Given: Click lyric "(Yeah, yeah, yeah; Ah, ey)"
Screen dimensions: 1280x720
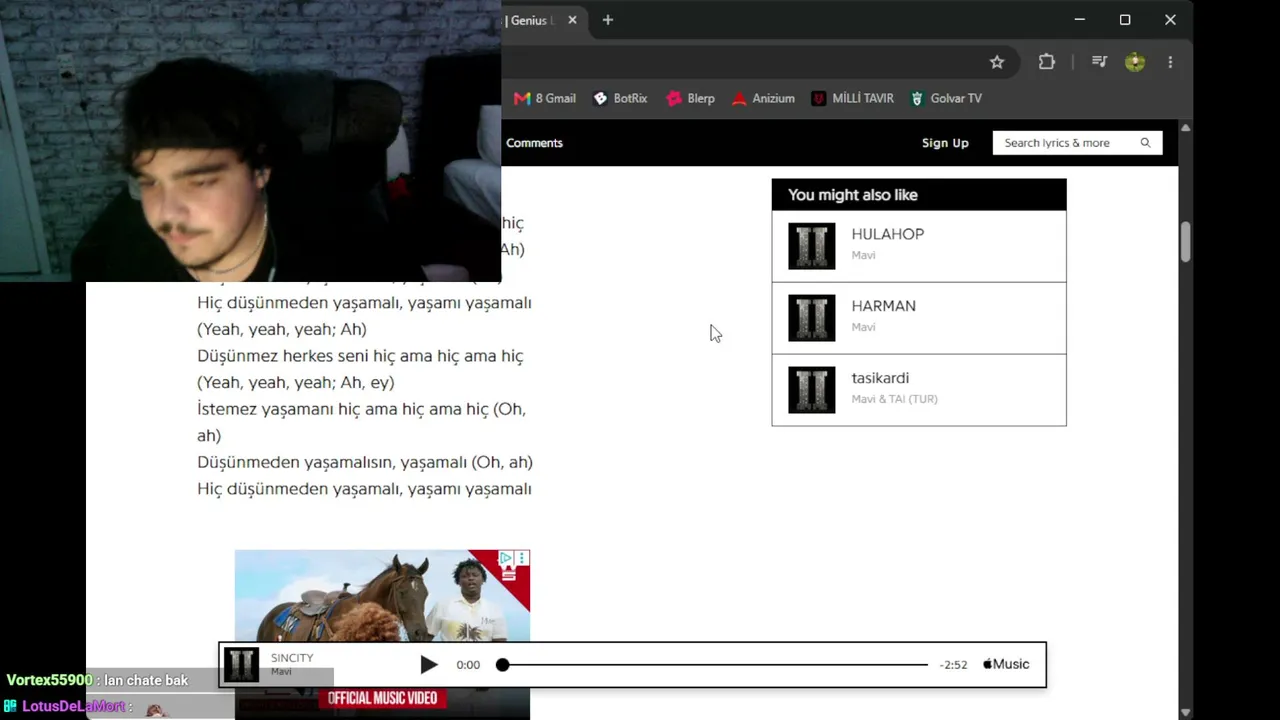Looking at the screenshot, I should (x=296, y=382).
